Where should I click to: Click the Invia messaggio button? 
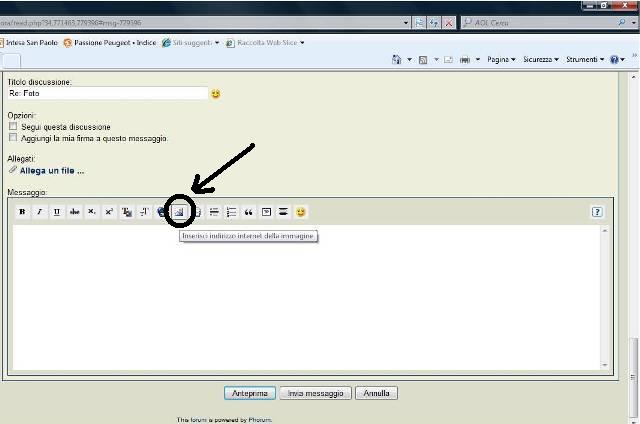click(x=316, y=393)
